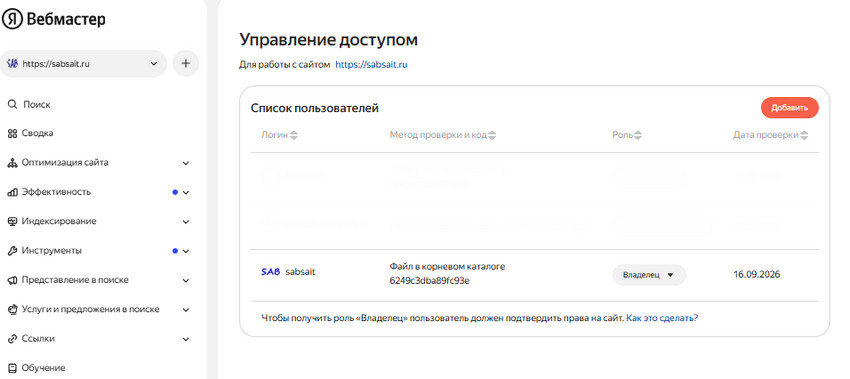Click the date 16.09.2026
Screen dimensions: 850x379
[x=756, y=274]
